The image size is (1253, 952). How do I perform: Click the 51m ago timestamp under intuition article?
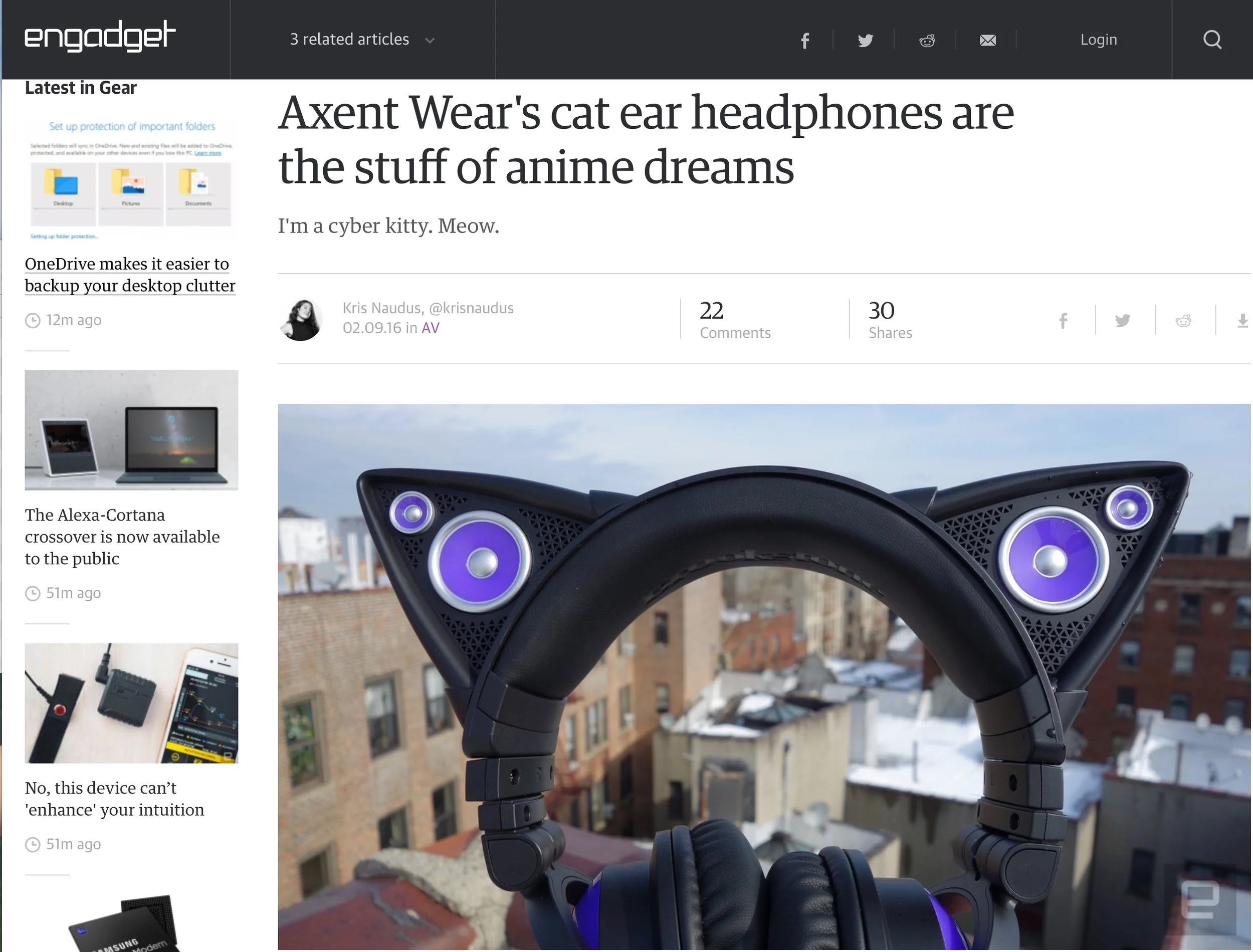pos(74,844)
